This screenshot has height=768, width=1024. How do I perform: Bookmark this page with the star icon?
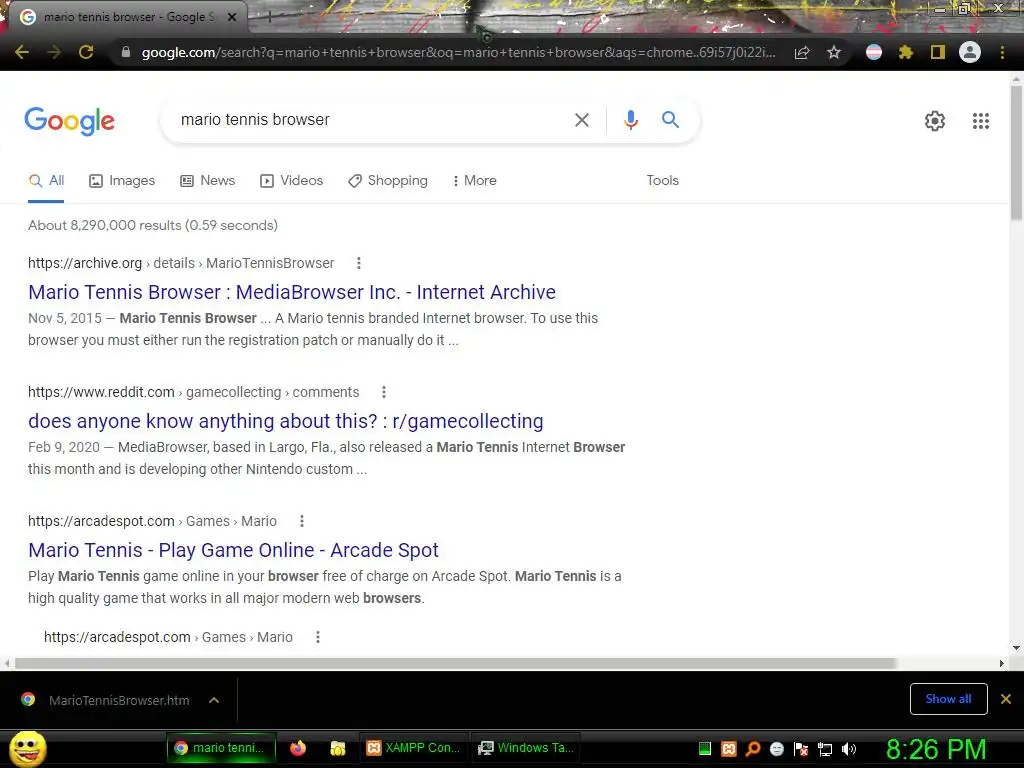[x=833, y=52]
